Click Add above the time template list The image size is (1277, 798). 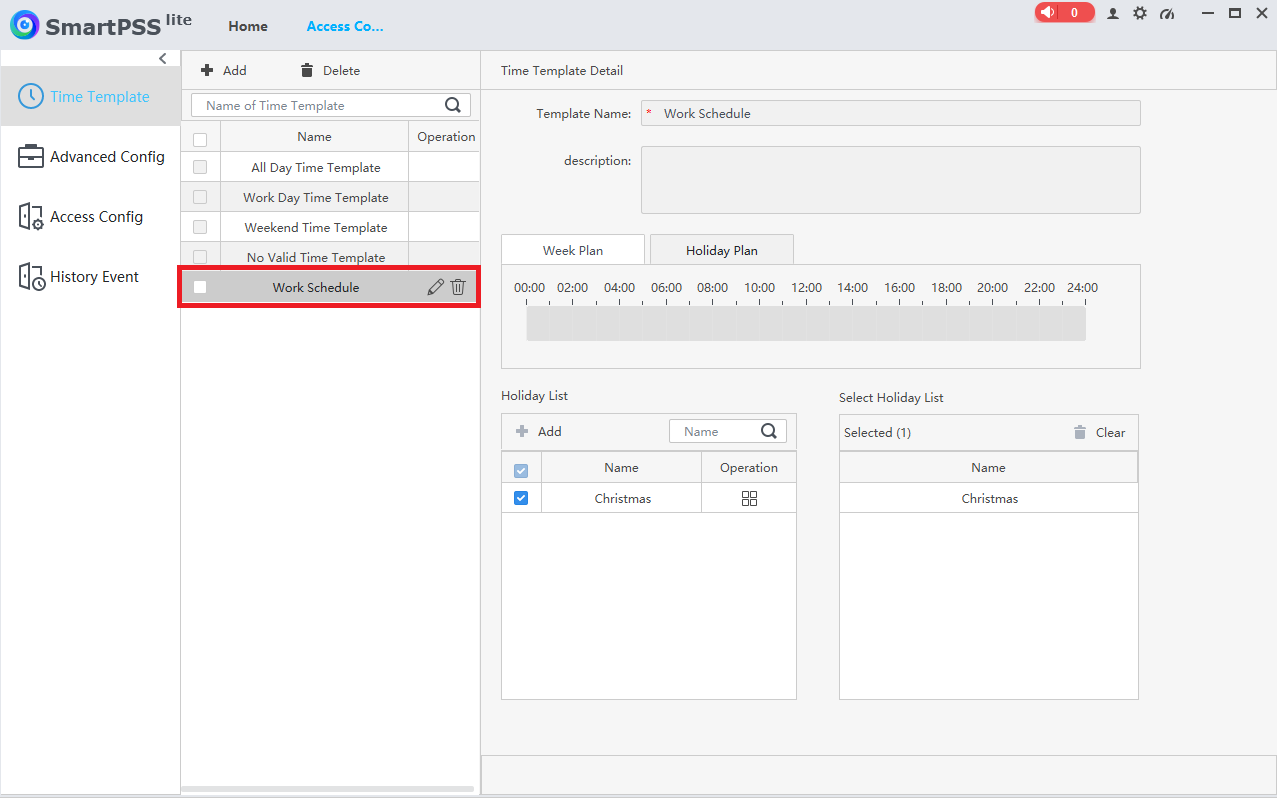pos(224,70)
